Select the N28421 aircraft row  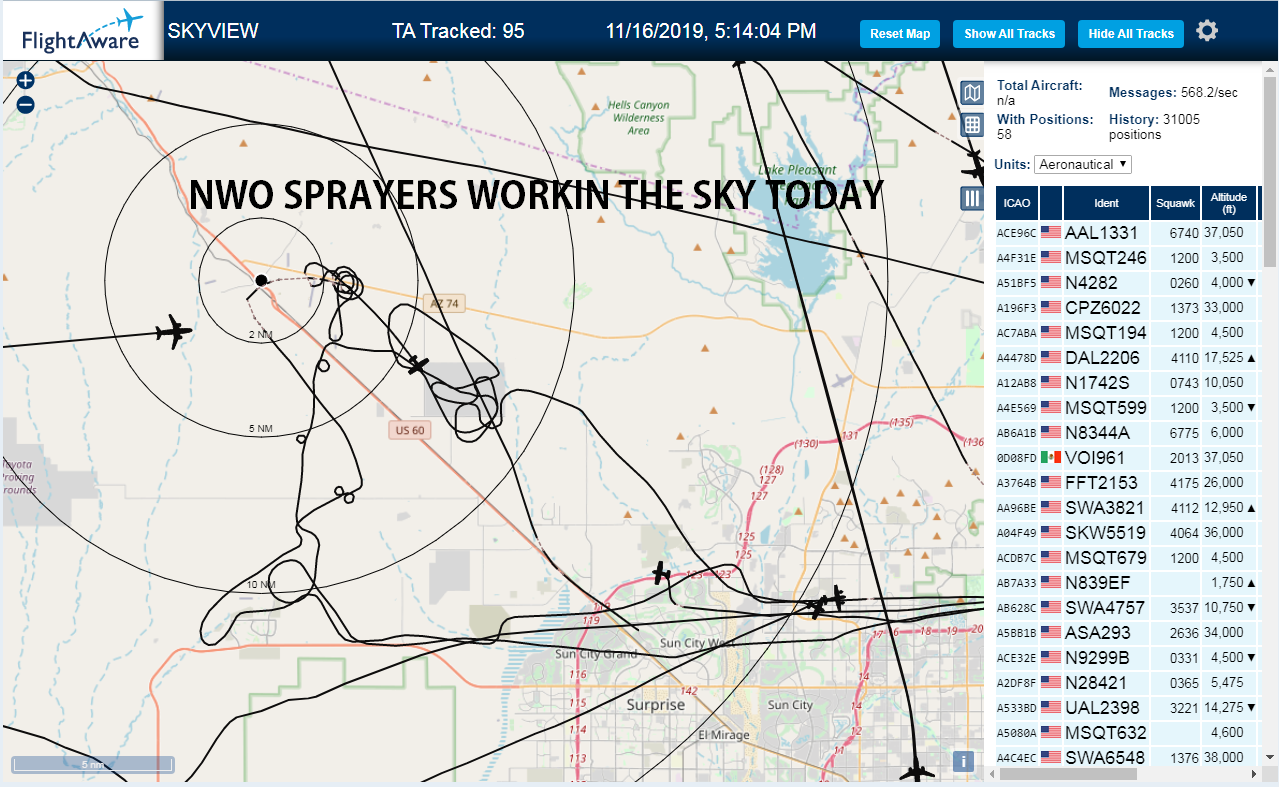point(1127,682)
